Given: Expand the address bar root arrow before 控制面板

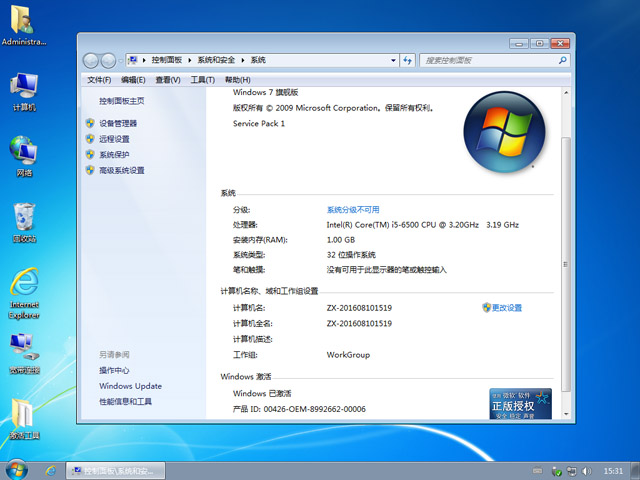Looking at the screenshot, I should point(144,60).
